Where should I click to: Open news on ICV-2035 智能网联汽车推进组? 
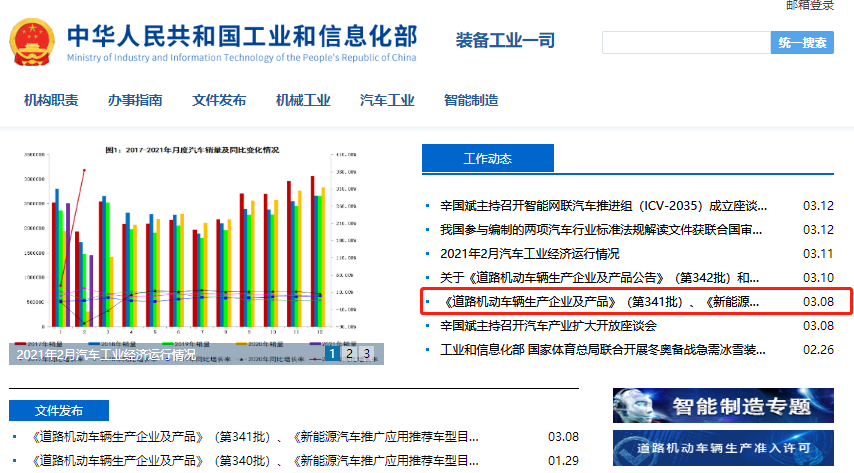click(x=603, y=206)
